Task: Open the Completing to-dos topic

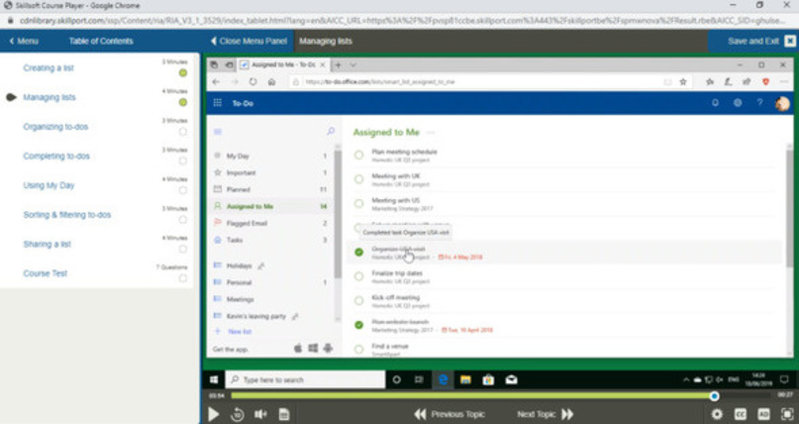Action: pos(56,156)
